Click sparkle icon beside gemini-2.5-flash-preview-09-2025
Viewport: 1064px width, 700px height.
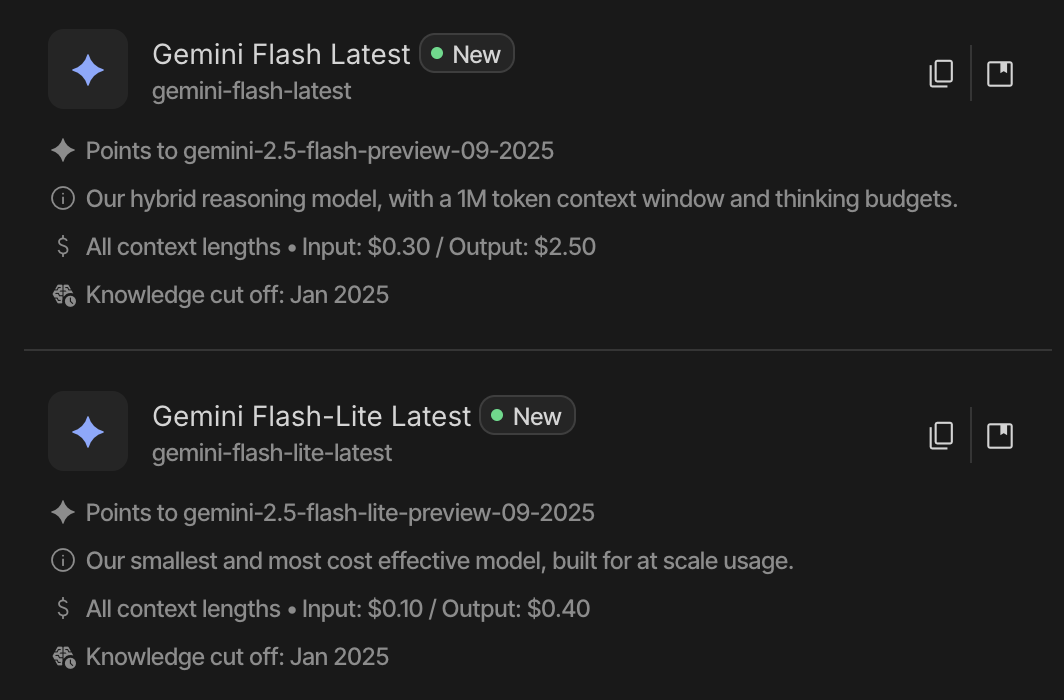click(63, 151)
